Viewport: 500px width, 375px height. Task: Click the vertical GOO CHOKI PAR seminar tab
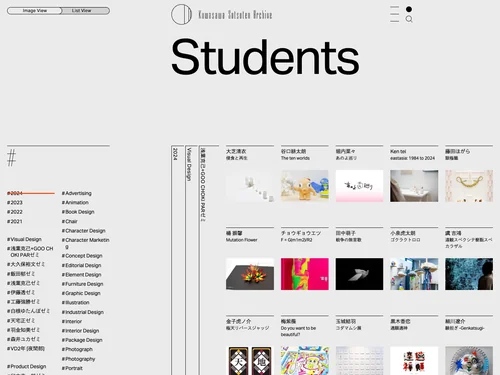203,185
